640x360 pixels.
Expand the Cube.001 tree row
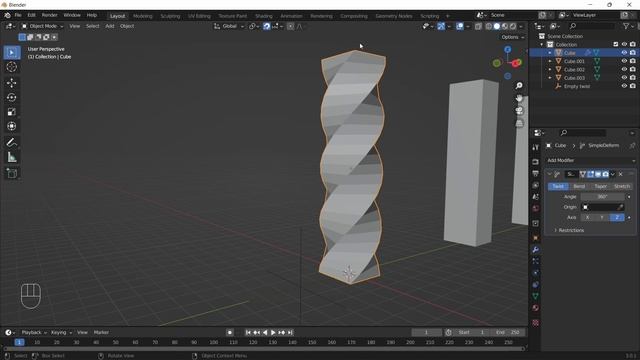550,61
